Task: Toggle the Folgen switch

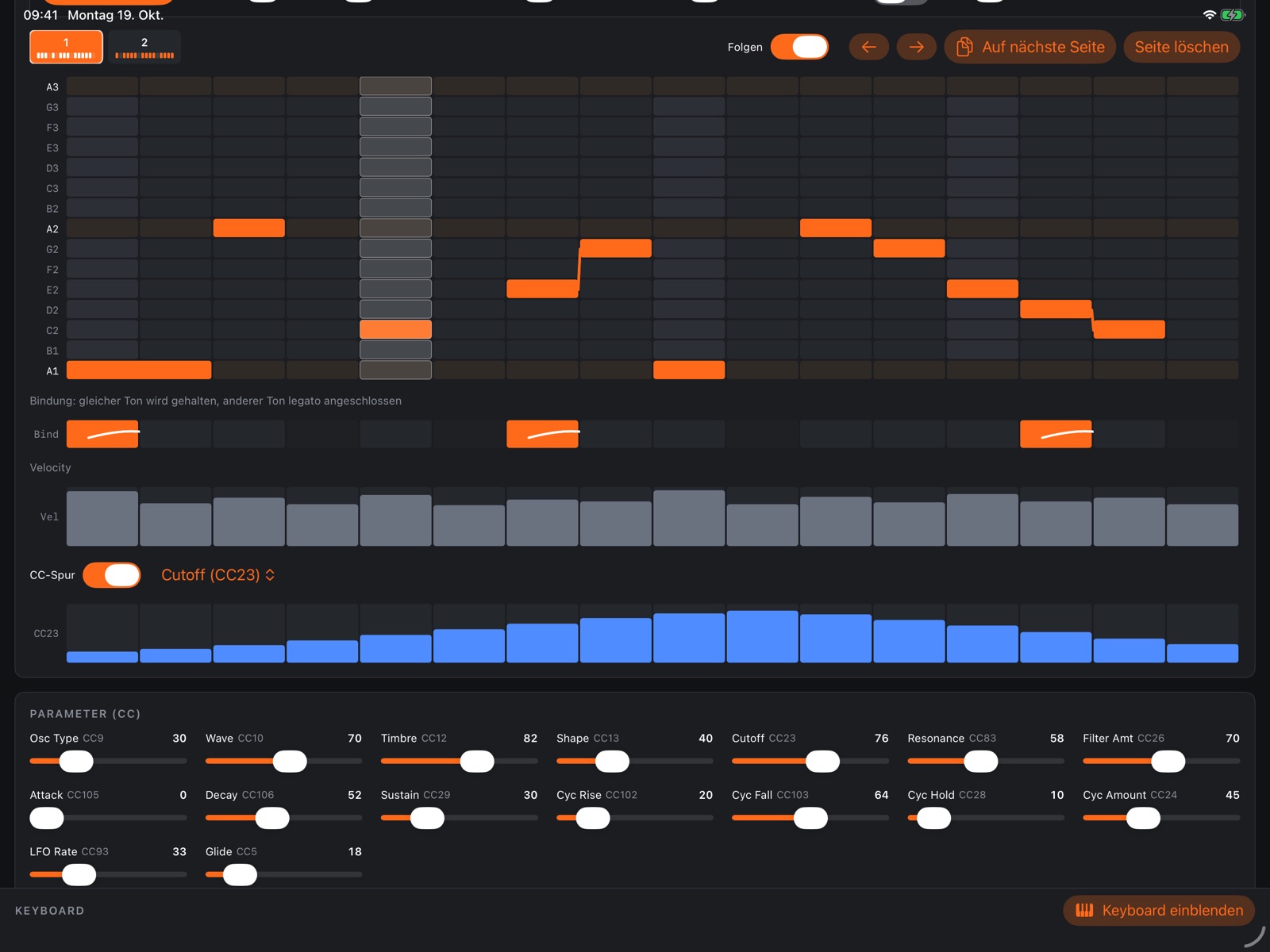Action: (x=799, y=47)
